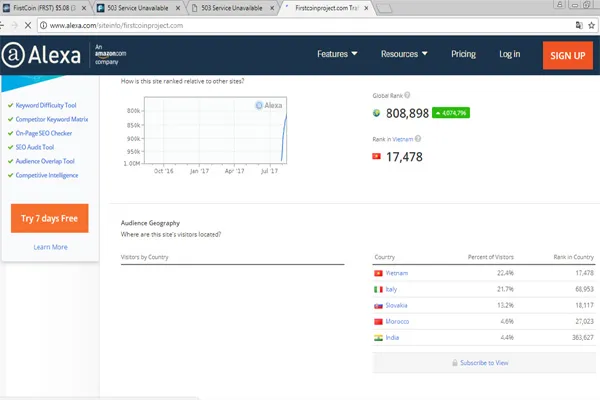Open the On-Page SEO Checker link
Image resolution: width=600 pixels, height=400 pixels.
pos(44,133)
